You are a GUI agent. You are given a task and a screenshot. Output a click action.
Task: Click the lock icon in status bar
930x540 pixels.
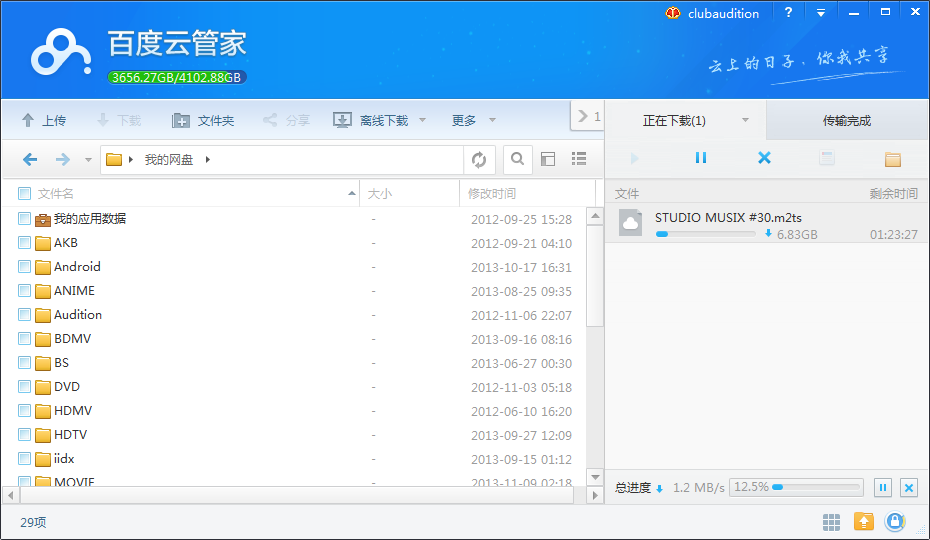[x=895, y=522]
